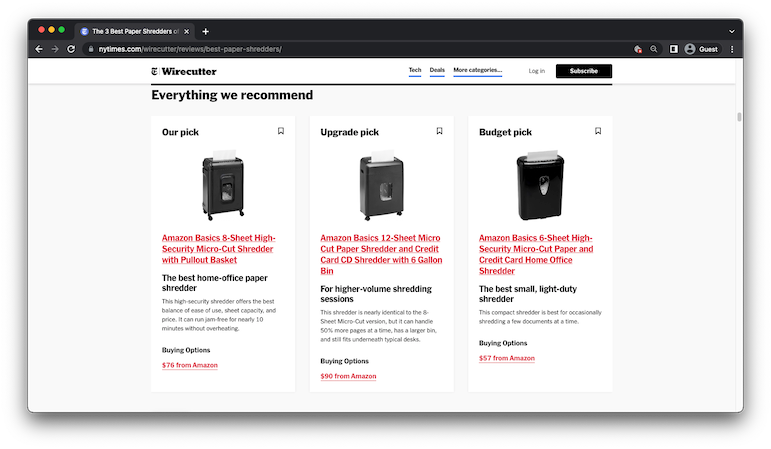Image resolution: width=771 pixels, height=449 pixels.
Task: Open the Tech category
Action: click(x=415, y=70)
